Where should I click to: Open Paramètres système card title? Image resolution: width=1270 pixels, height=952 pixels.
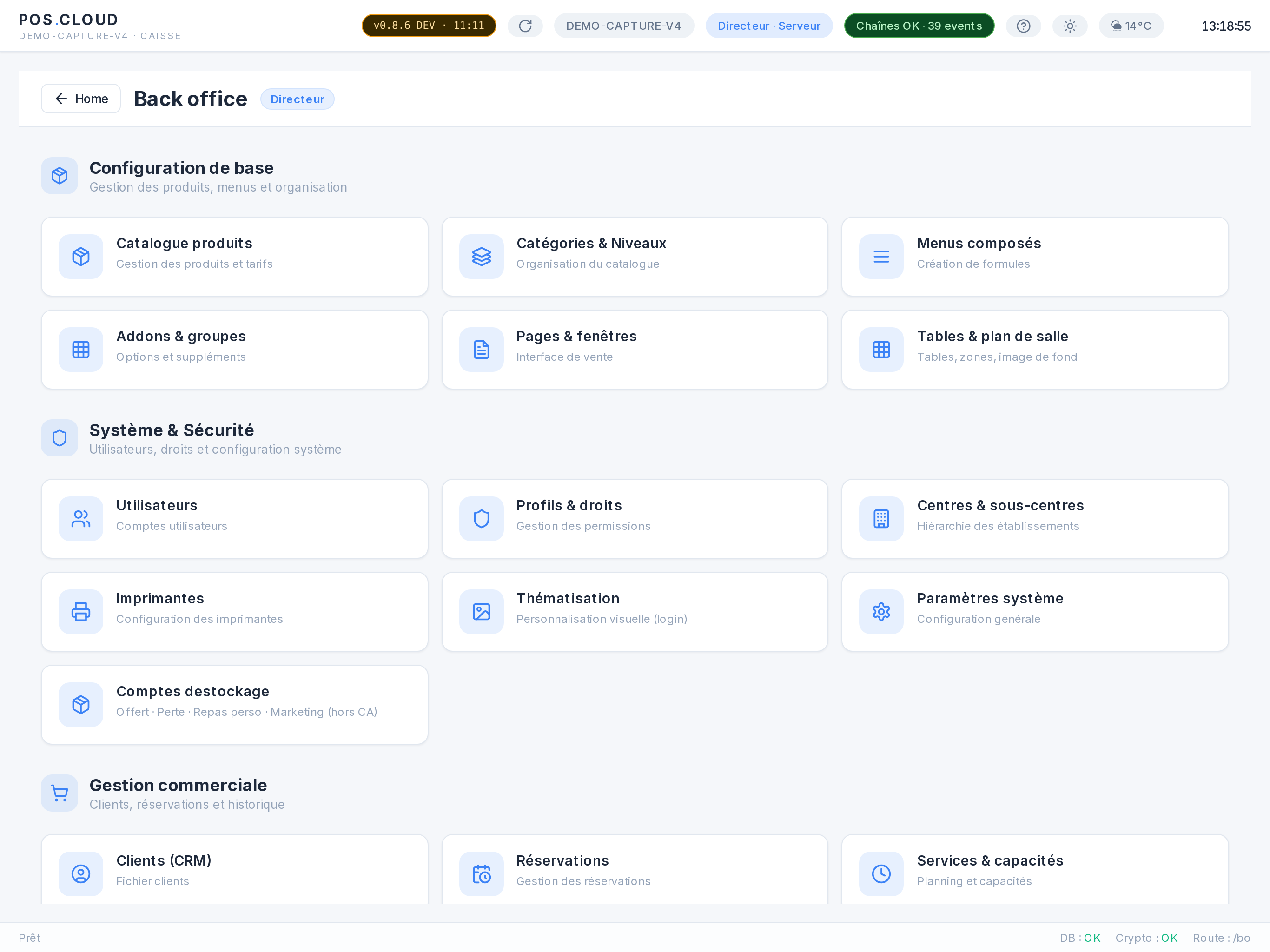tap(991, 599)
